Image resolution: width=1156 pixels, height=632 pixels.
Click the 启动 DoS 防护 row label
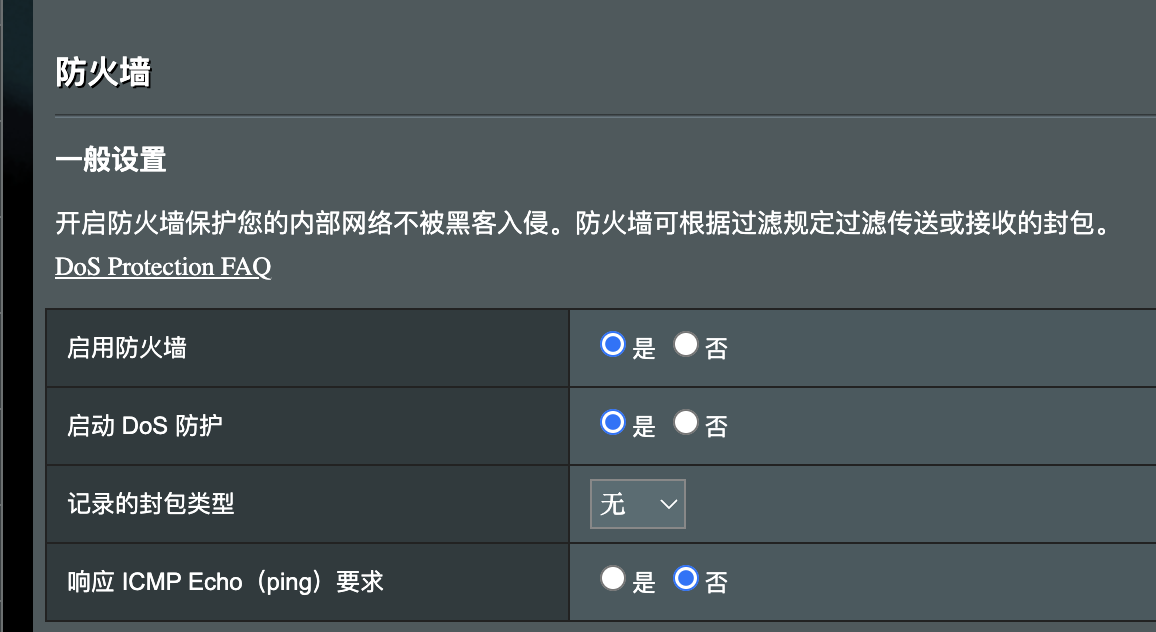(x=144, y=426)
